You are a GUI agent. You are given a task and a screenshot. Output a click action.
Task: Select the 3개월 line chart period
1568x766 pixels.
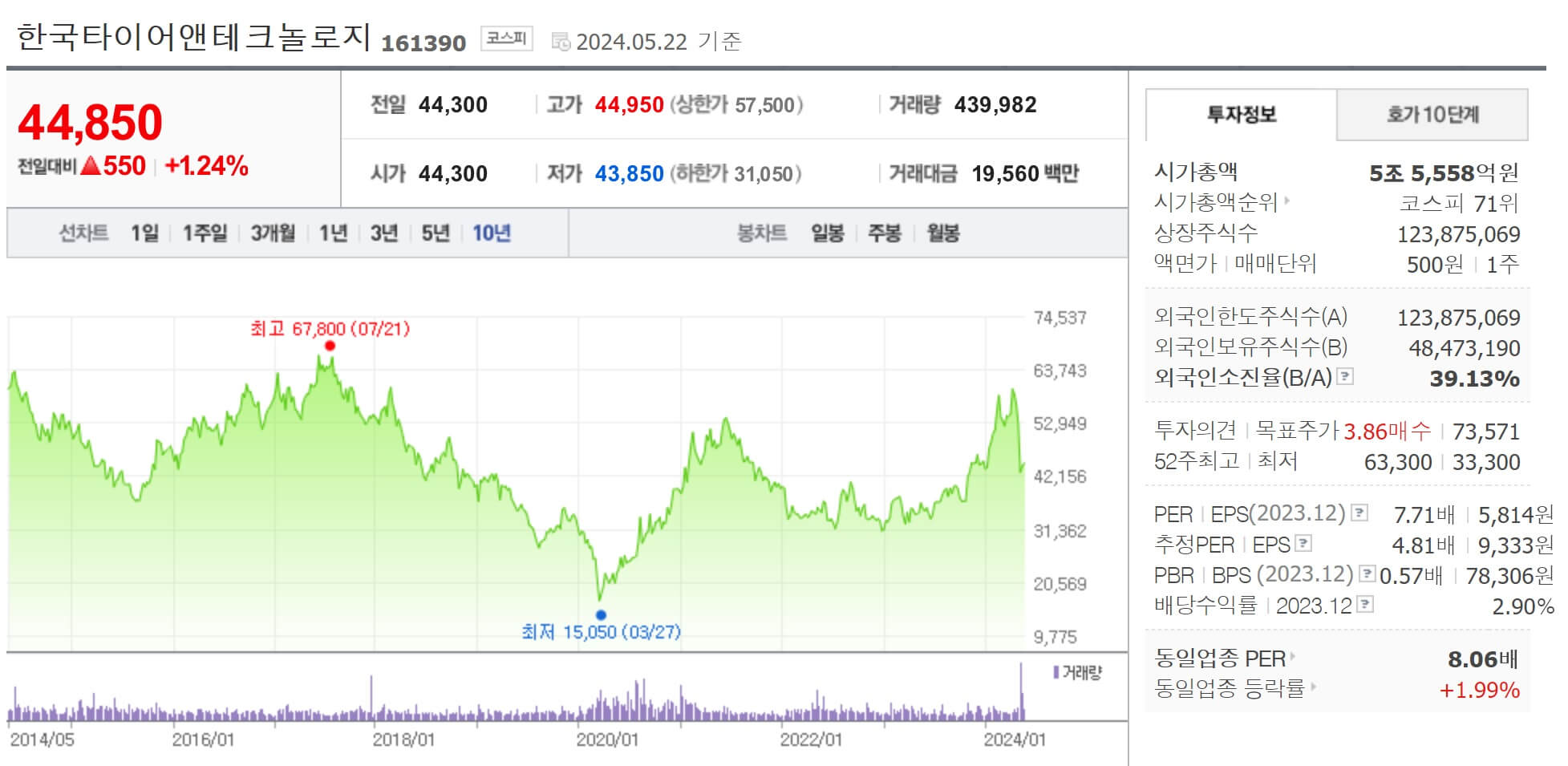273,233
